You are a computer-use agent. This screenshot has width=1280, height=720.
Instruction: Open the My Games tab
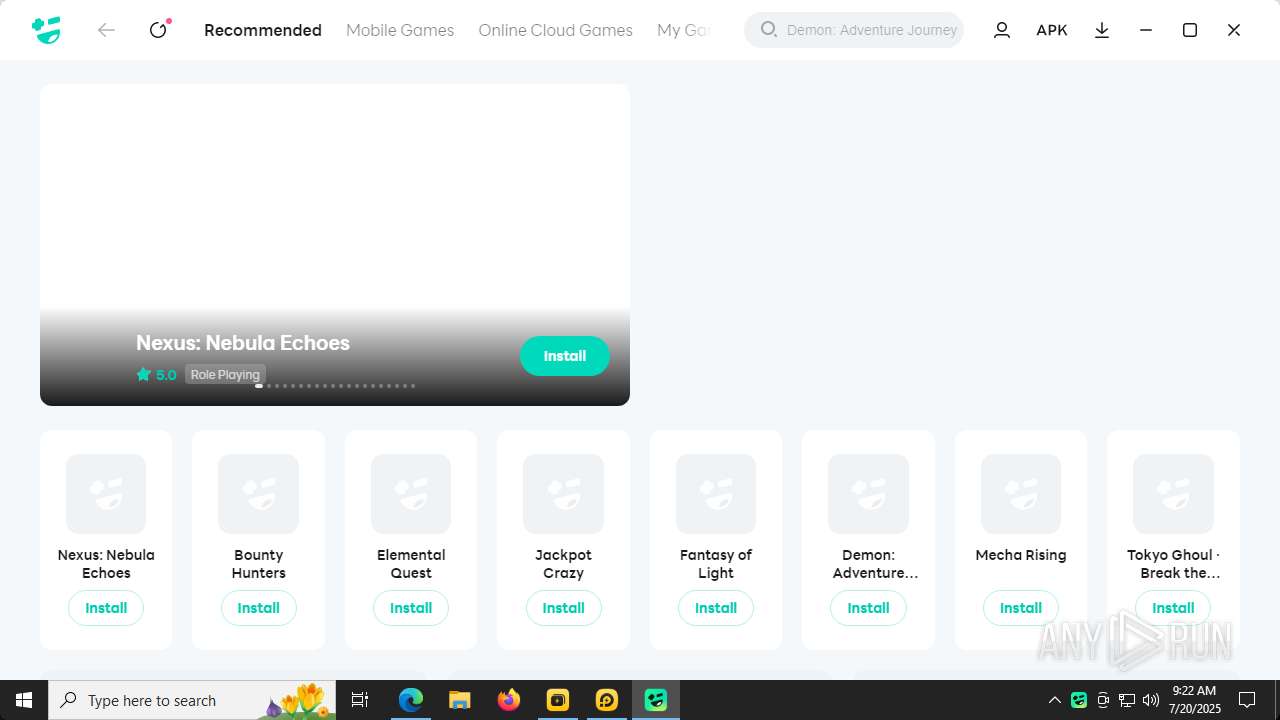(x=684, y=30)
